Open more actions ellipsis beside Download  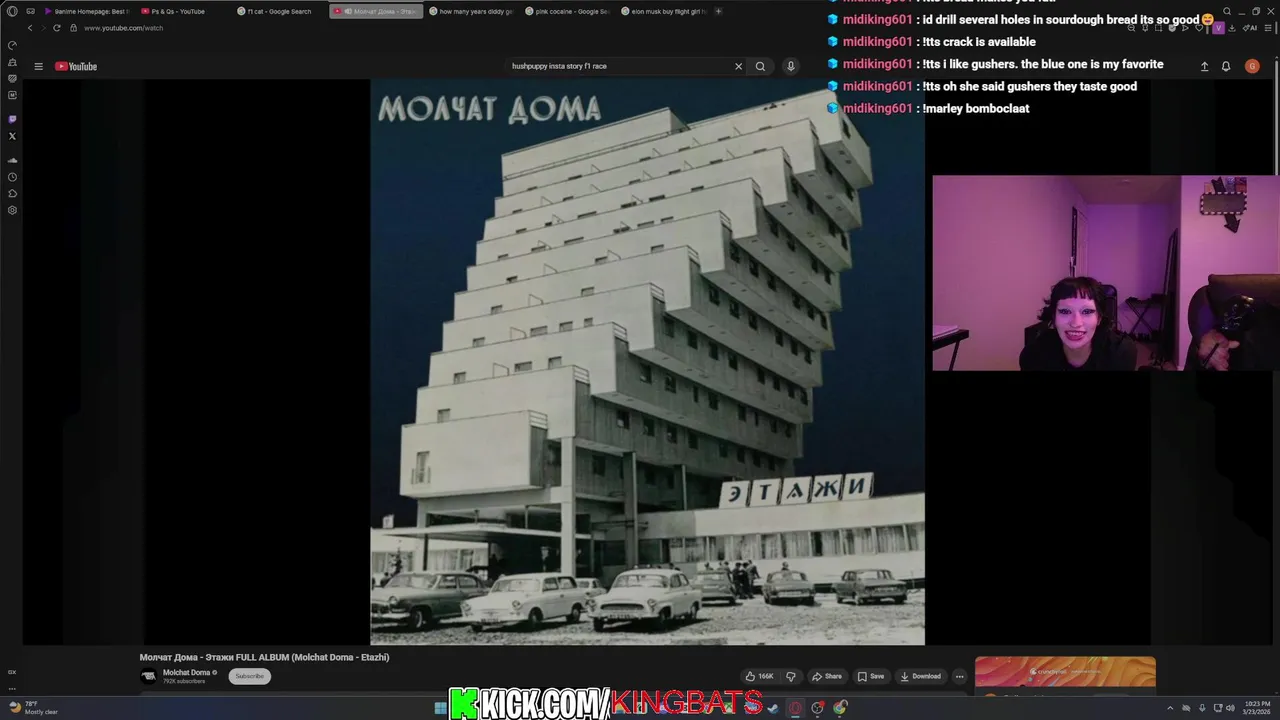(959, 676)
